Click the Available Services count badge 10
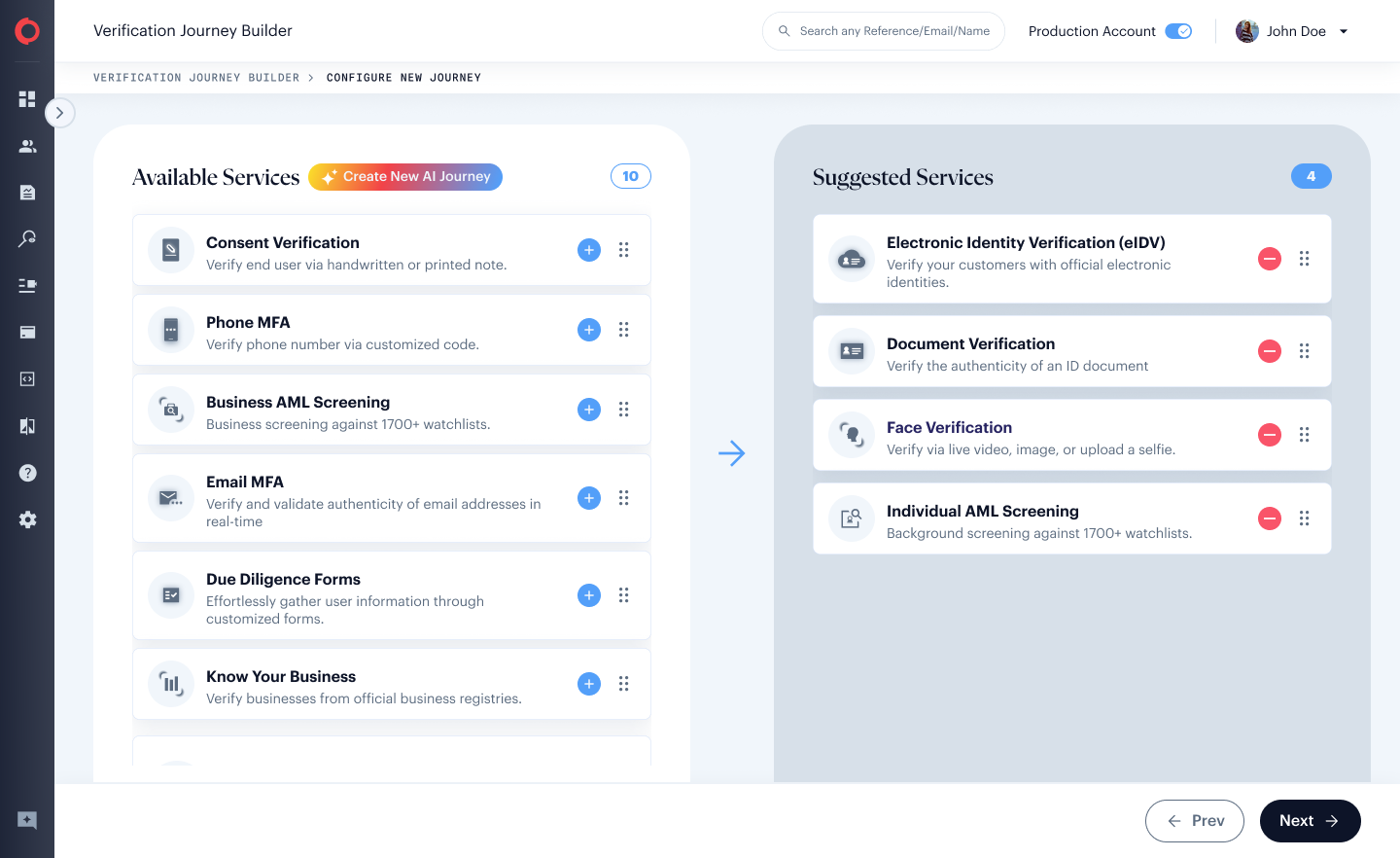The image size is (1400, 858). pyautogui.click(x=631, y=176)
